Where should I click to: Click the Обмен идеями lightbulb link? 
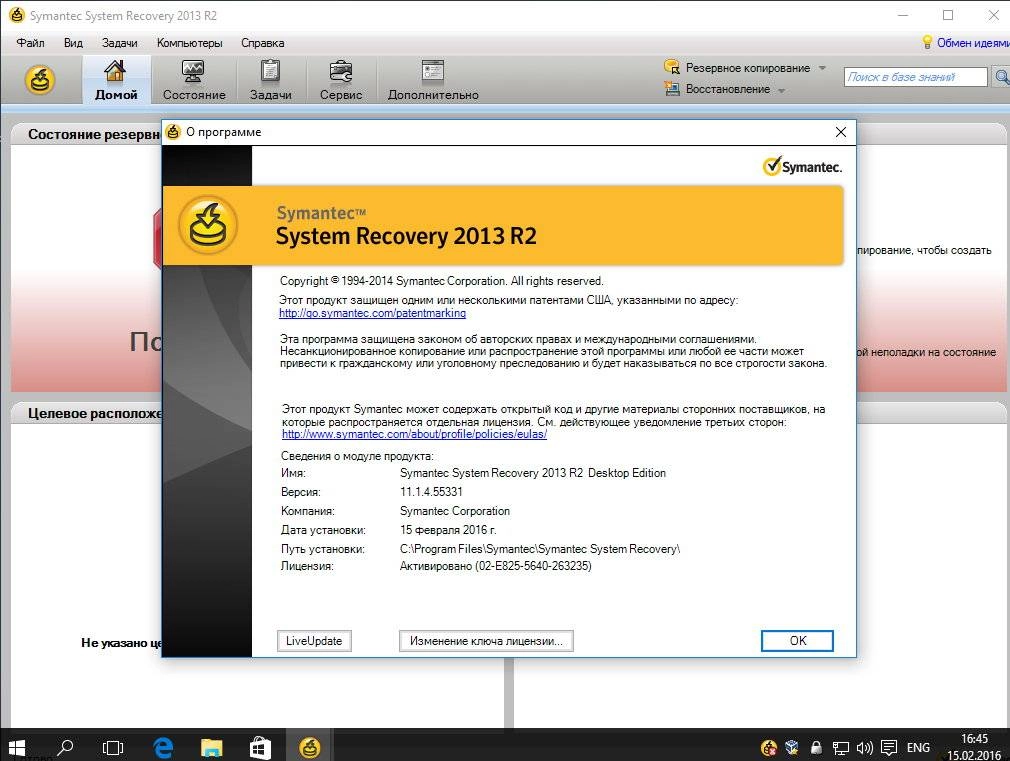coord(965,43)
